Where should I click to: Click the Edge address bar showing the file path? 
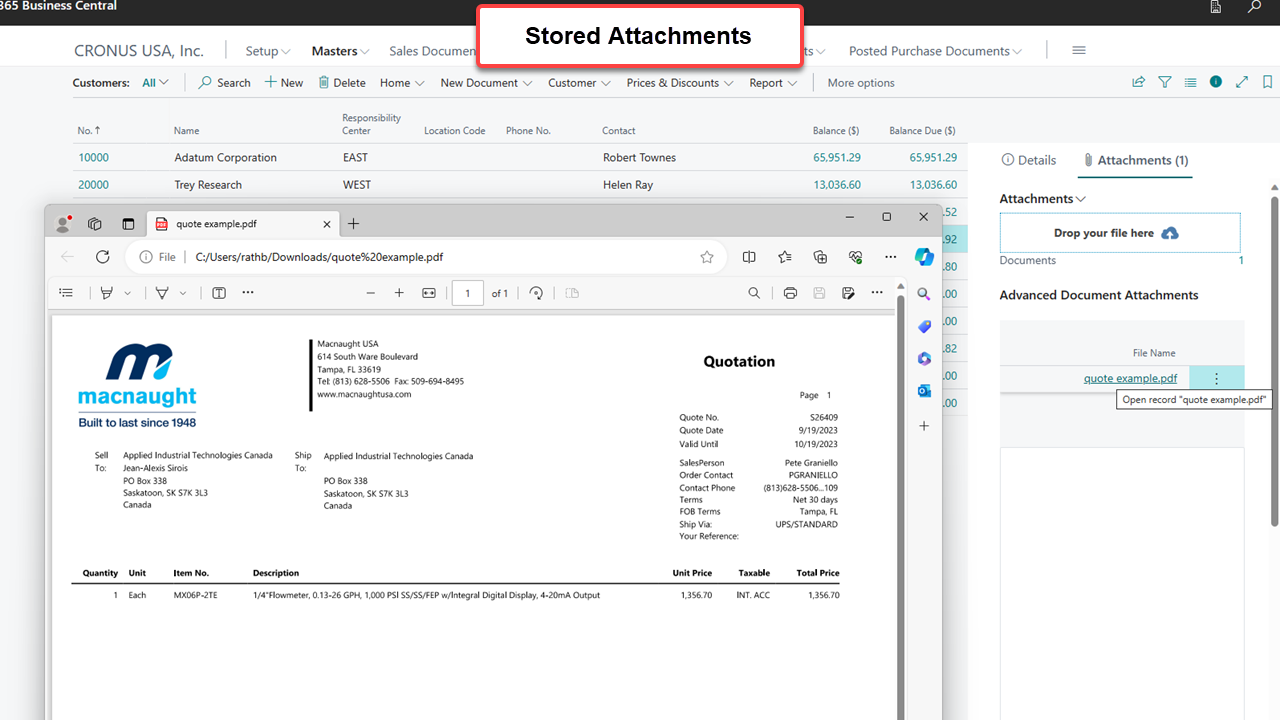(x=425, y=257)
